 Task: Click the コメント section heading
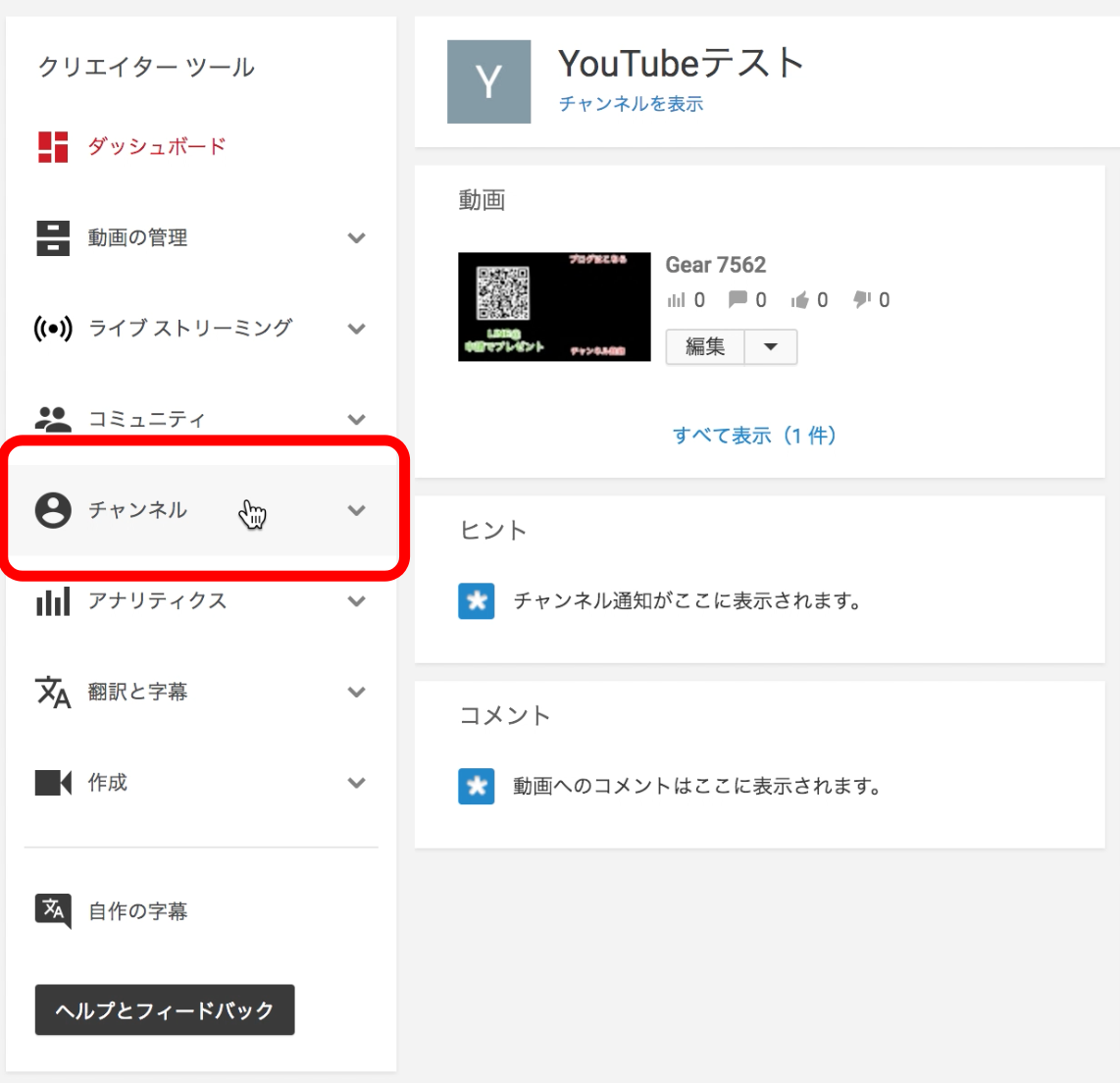[x=505, y=715]
